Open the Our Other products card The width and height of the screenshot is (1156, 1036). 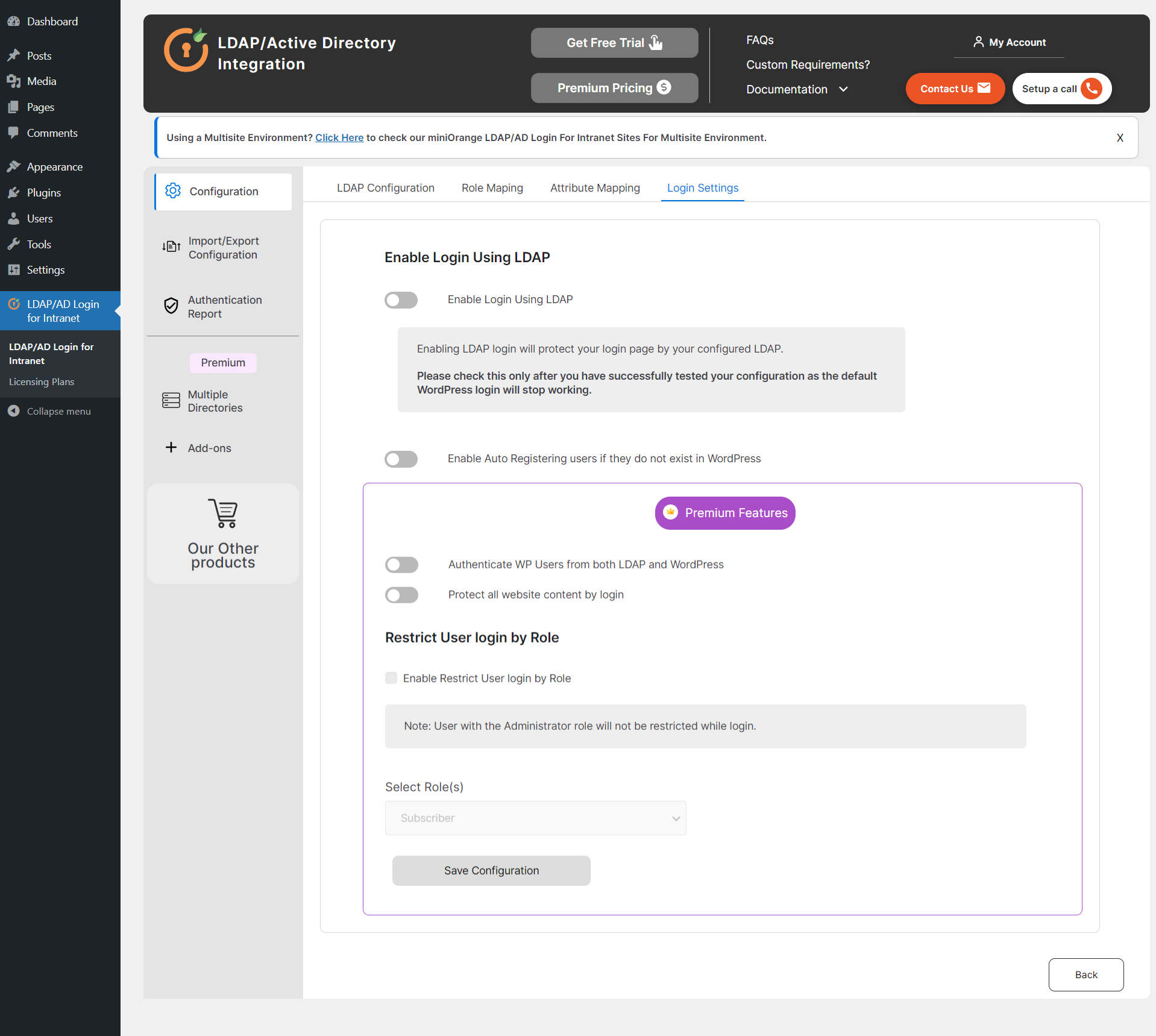pos(223,533)
